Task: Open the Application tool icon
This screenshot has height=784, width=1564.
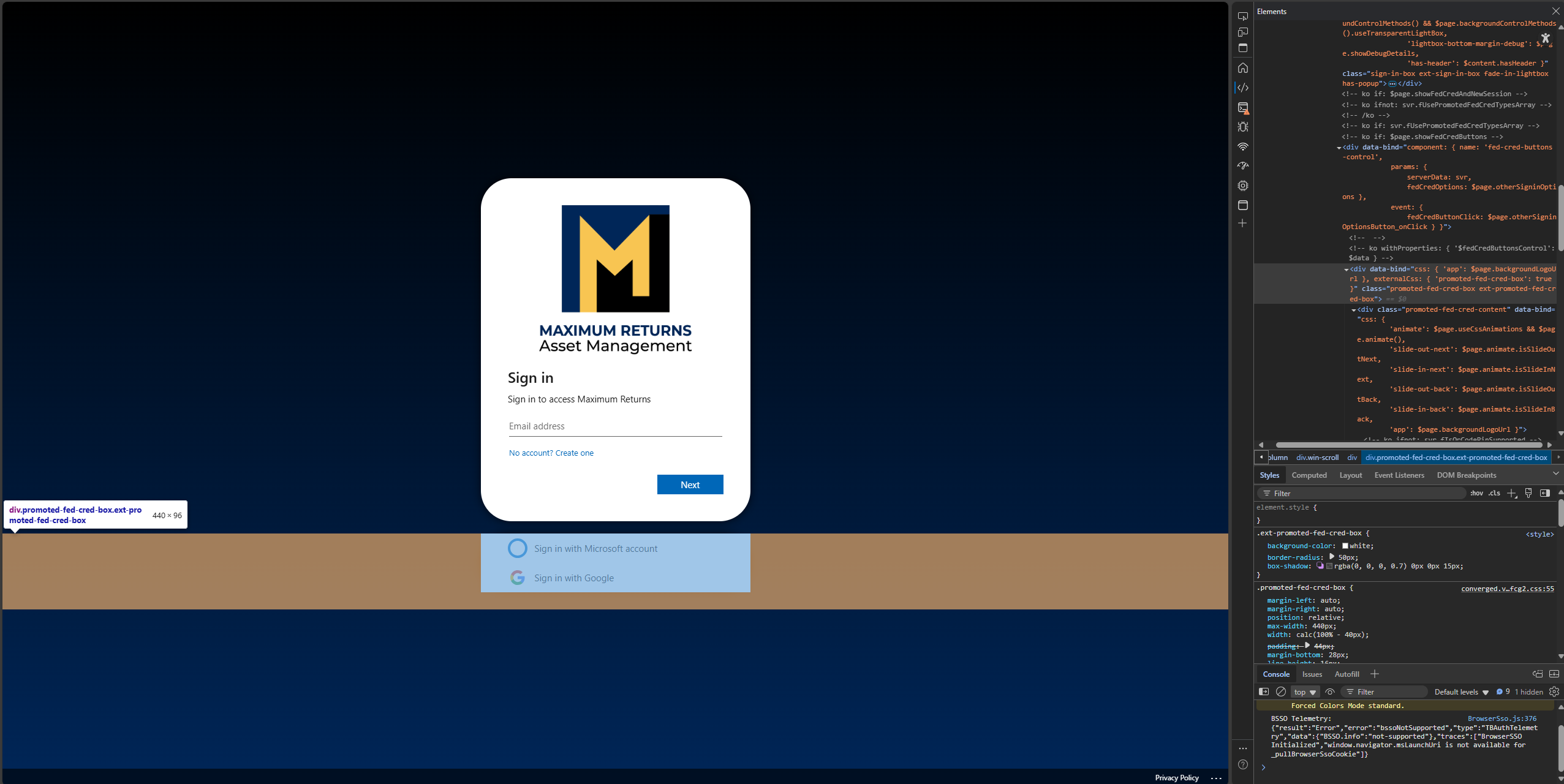Action: pyautogui.click(x=1242, y=205)
